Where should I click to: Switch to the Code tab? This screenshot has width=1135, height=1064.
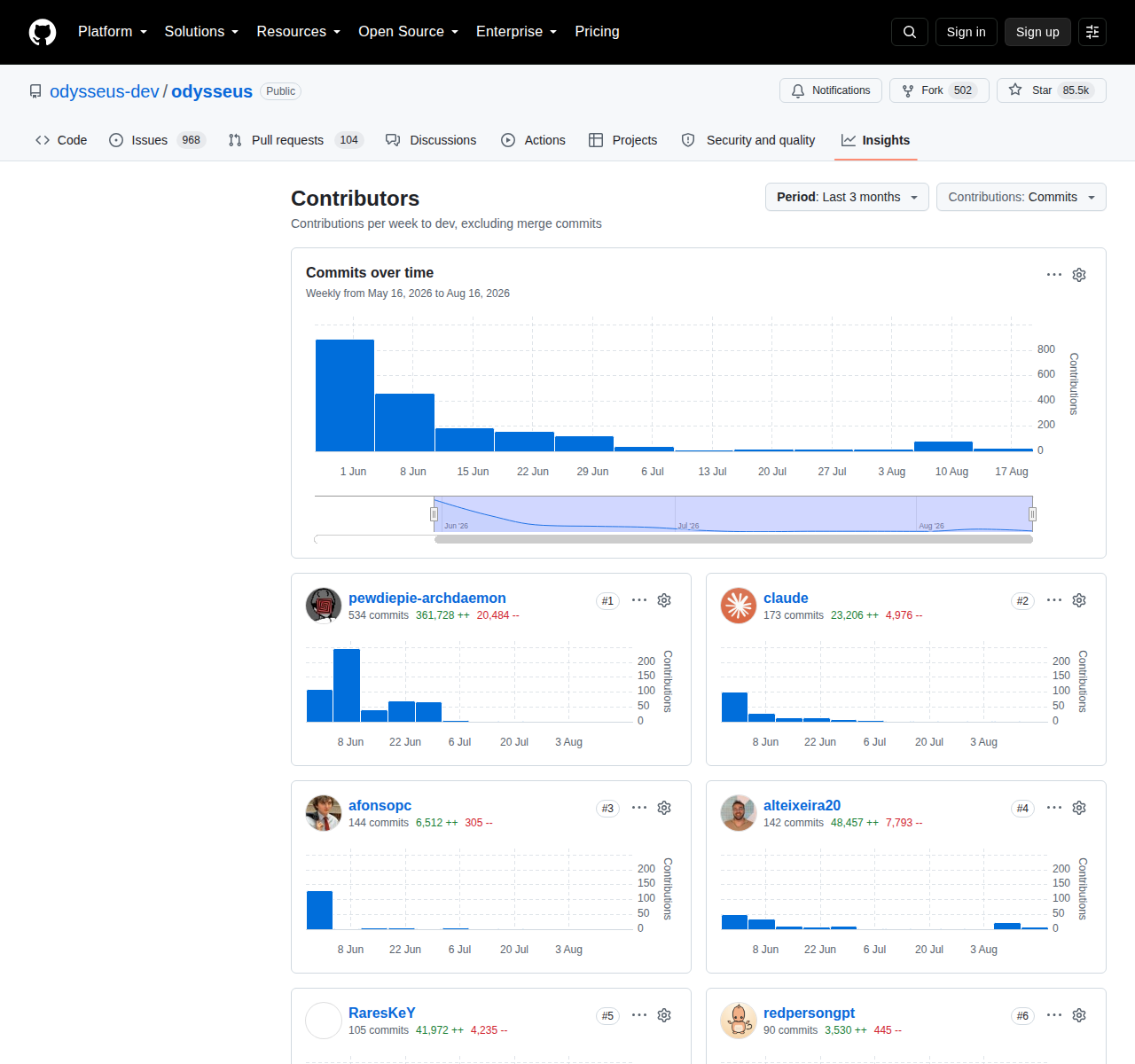click(61, 140)
